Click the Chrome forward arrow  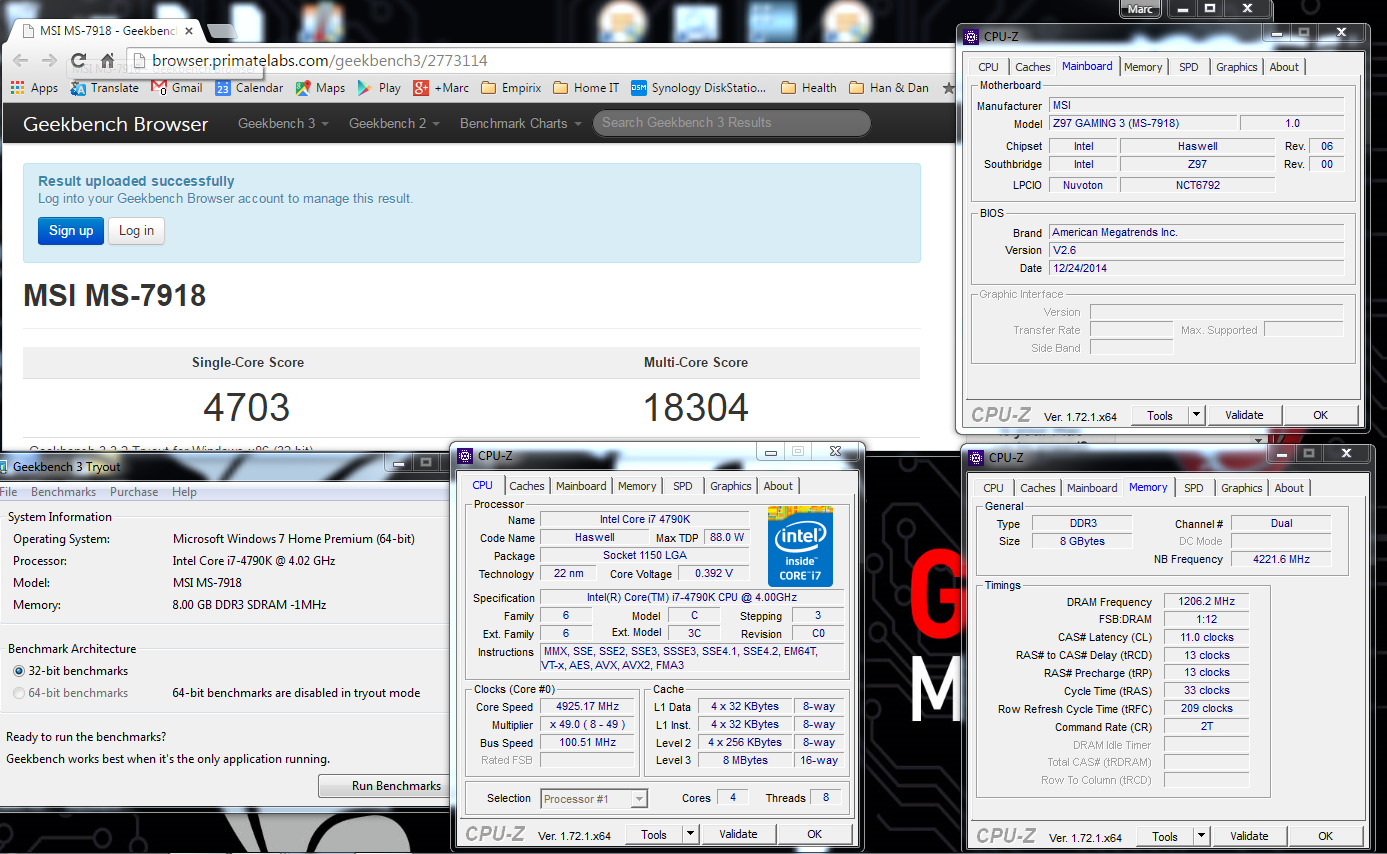pyautogui.click(x=50, y=61)
